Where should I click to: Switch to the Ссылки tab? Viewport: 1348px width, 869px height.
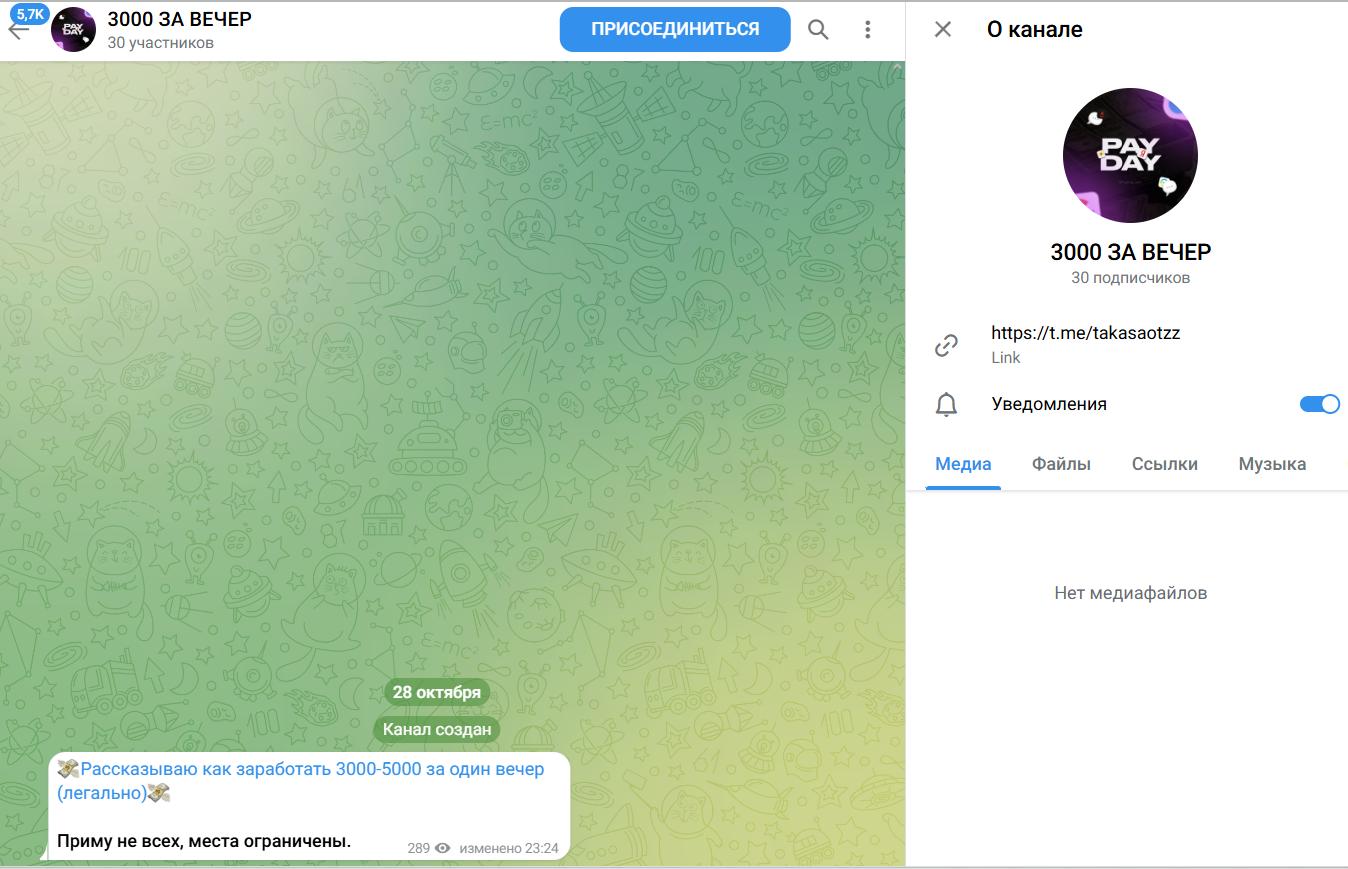click(1164, 464)
